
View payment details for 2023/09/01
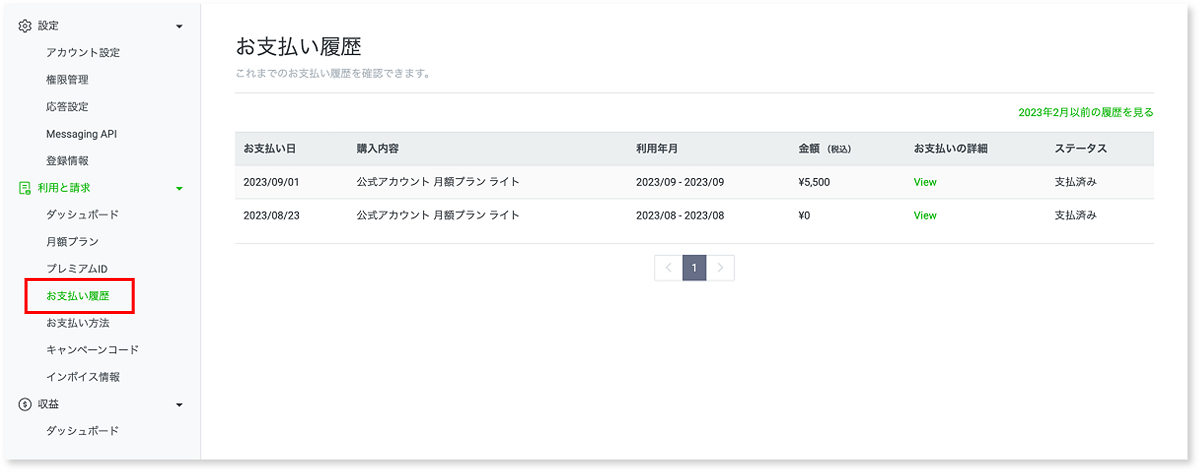pos(925,182)
